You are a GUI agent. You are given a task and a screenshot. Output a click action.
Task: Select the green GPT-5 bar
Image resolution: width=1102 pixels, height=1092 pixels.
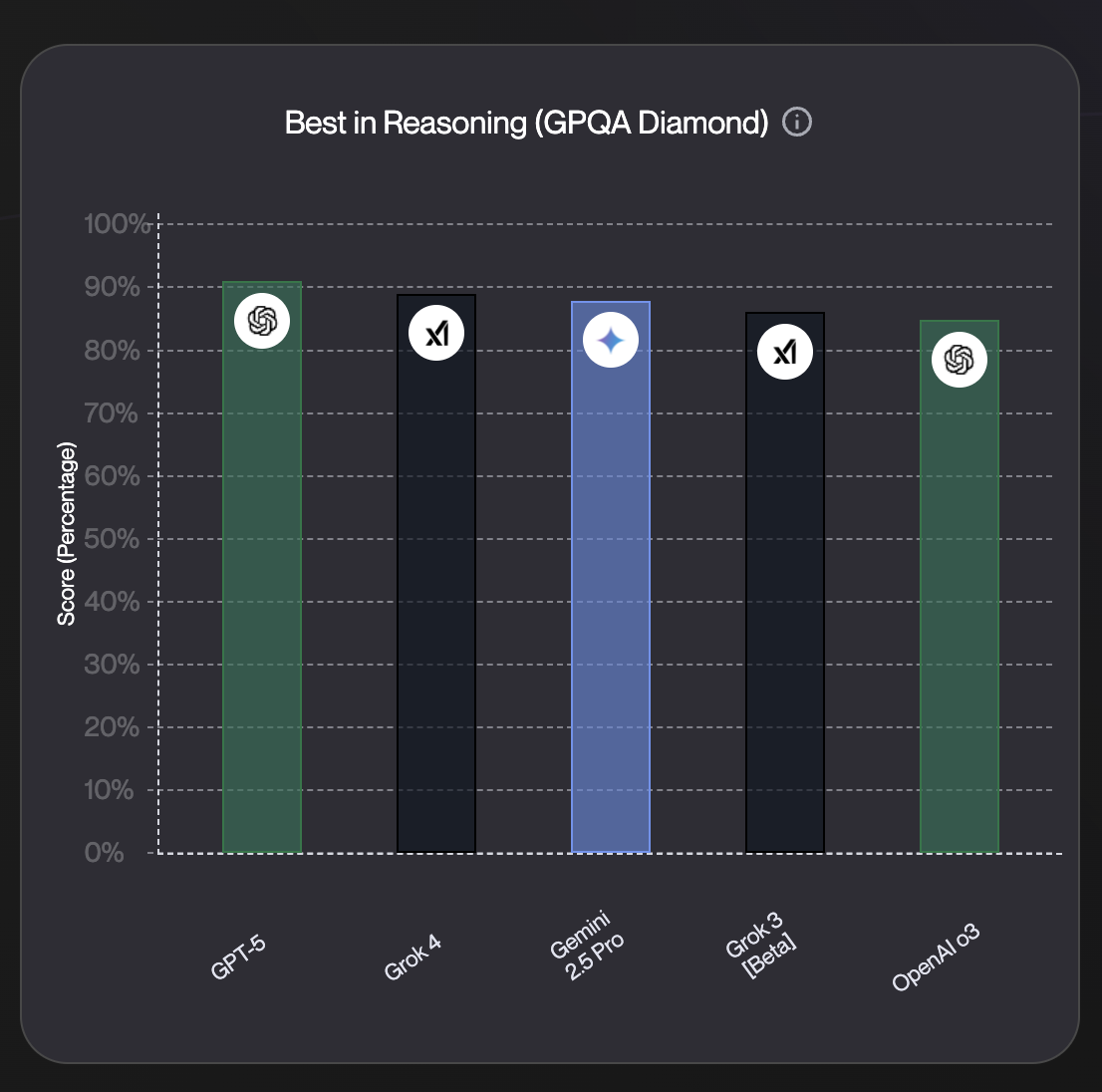coord(262,567)
